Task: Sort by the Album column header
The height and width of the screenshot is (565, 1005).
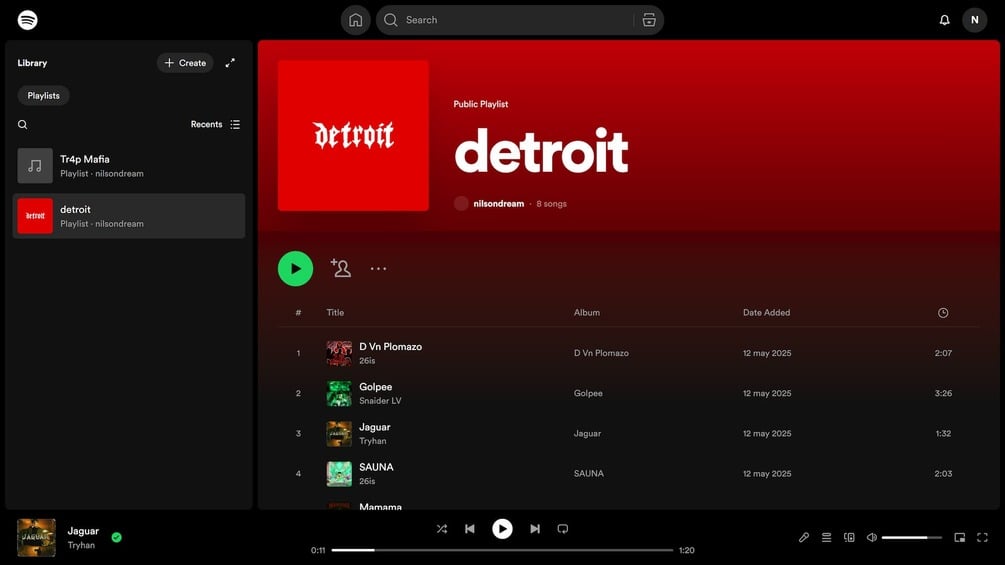Action: tap(586, 313)
